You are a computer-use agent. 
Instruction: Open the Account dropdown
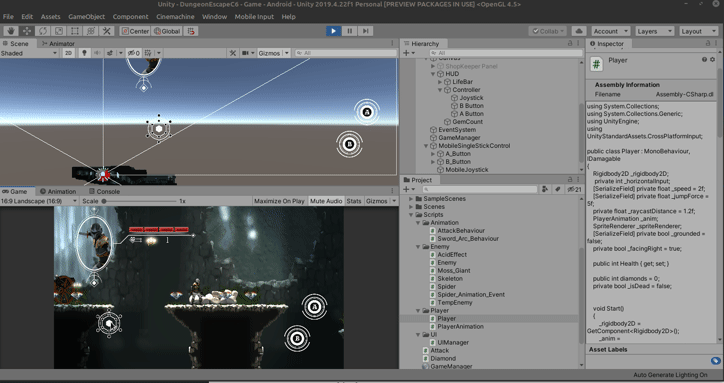coord(610,31)
